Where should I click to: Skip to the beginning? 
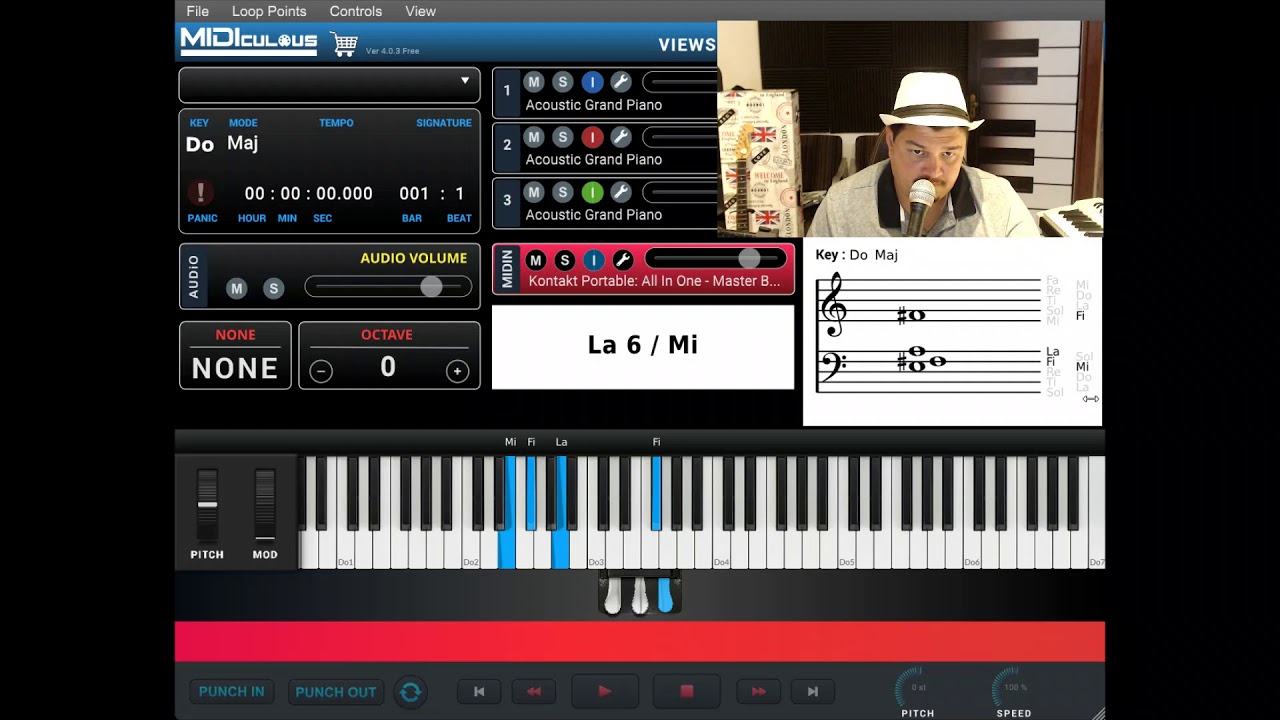479,691
